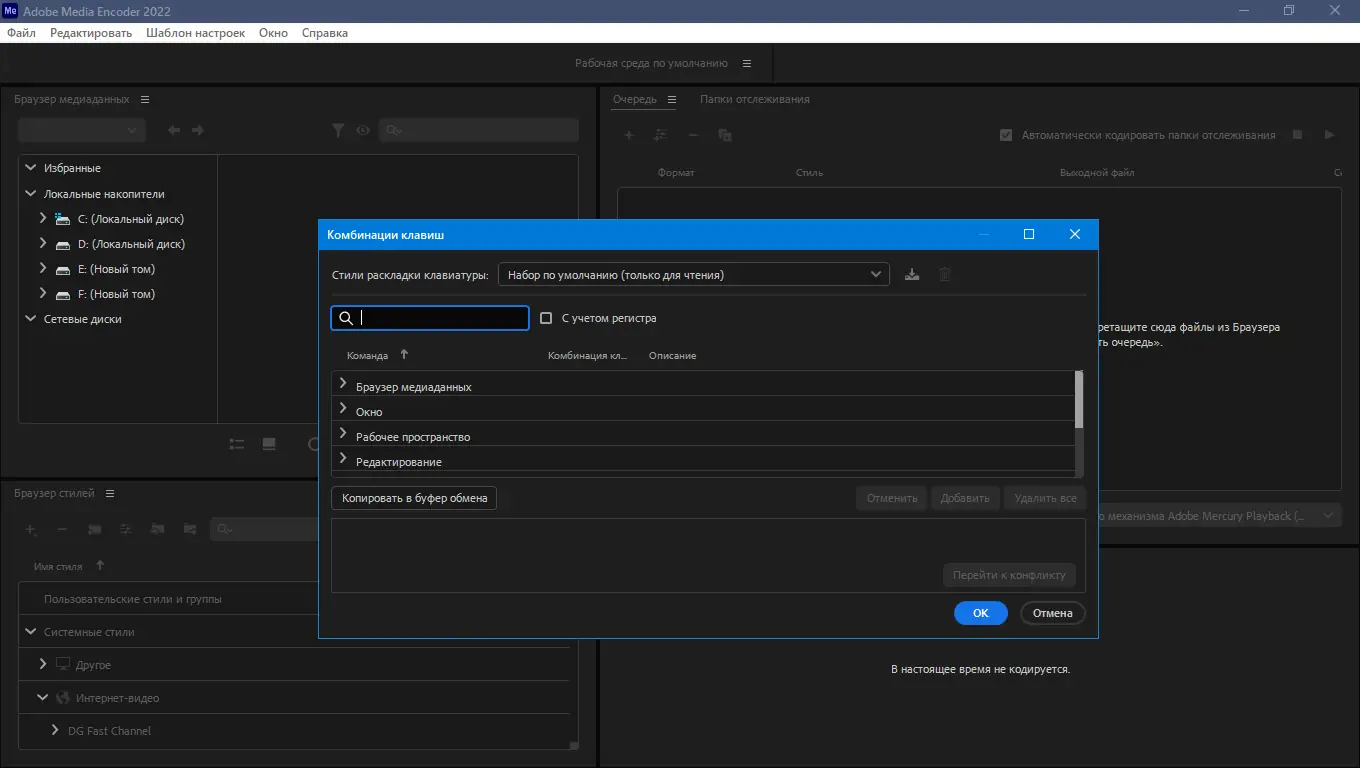Click the add output settings icon in Queue
The height and width of the screenshot is (768, 1360).
coord(660,135)
